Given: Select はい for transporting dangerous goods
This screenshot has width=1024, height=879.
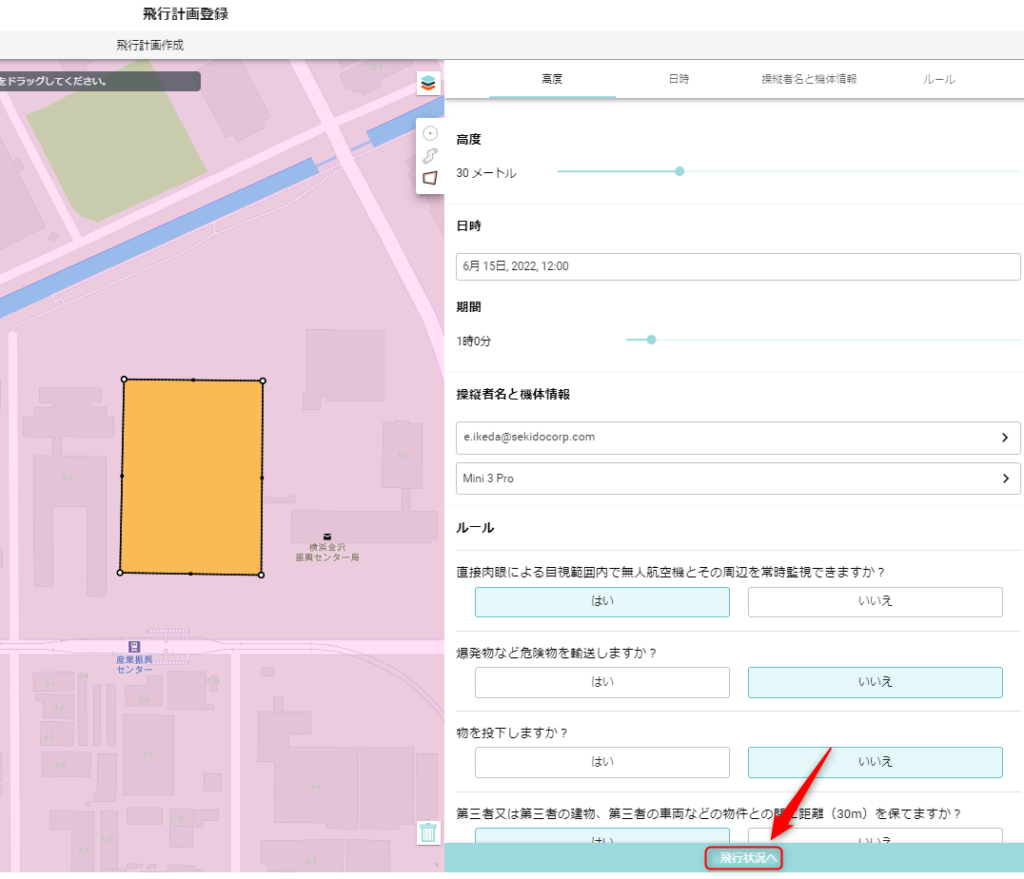Looking at the screenshot, I should 602,682.
